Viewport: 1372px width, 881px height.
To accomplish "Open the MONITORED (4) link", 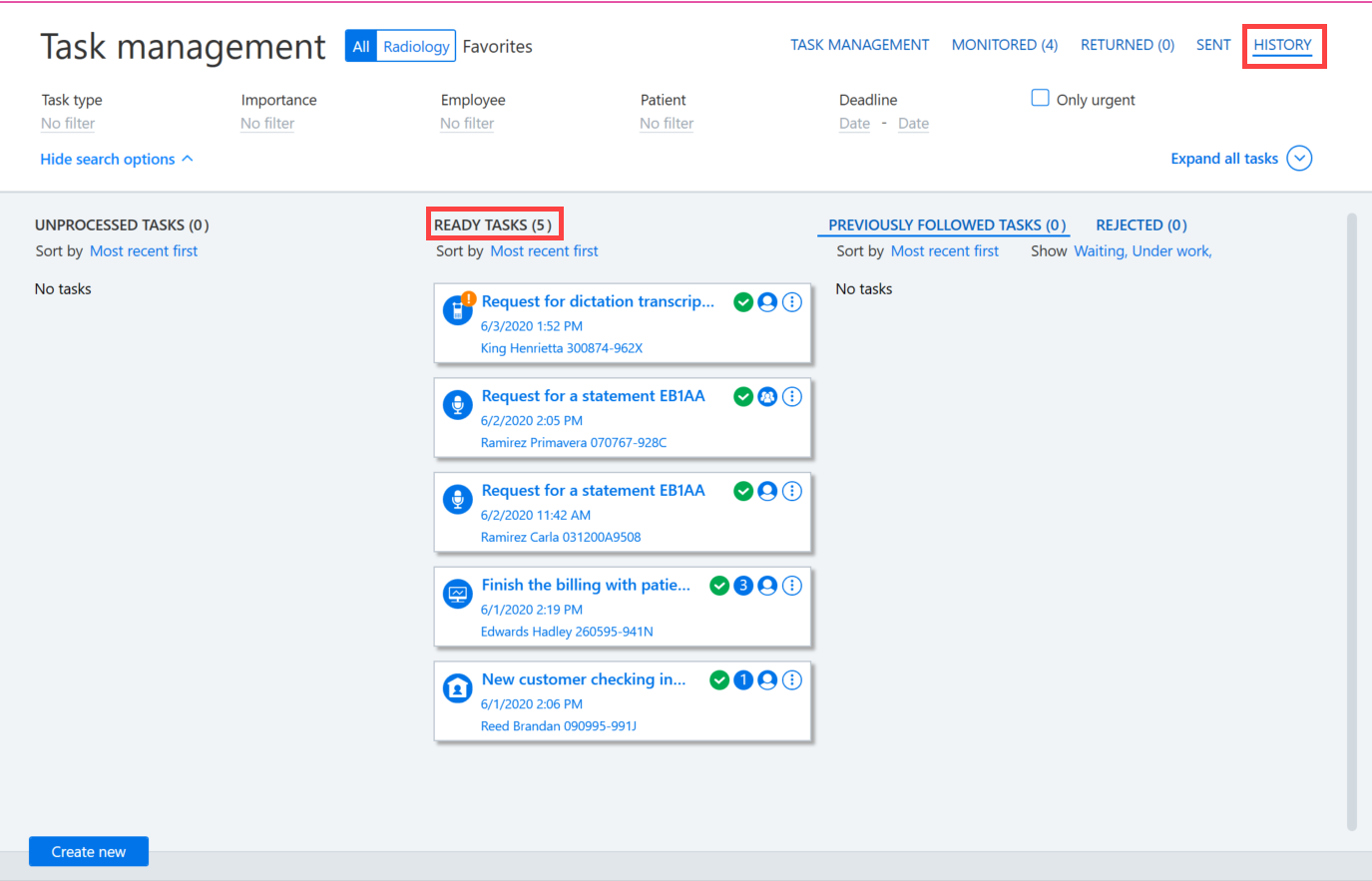I will point(1005,45).
